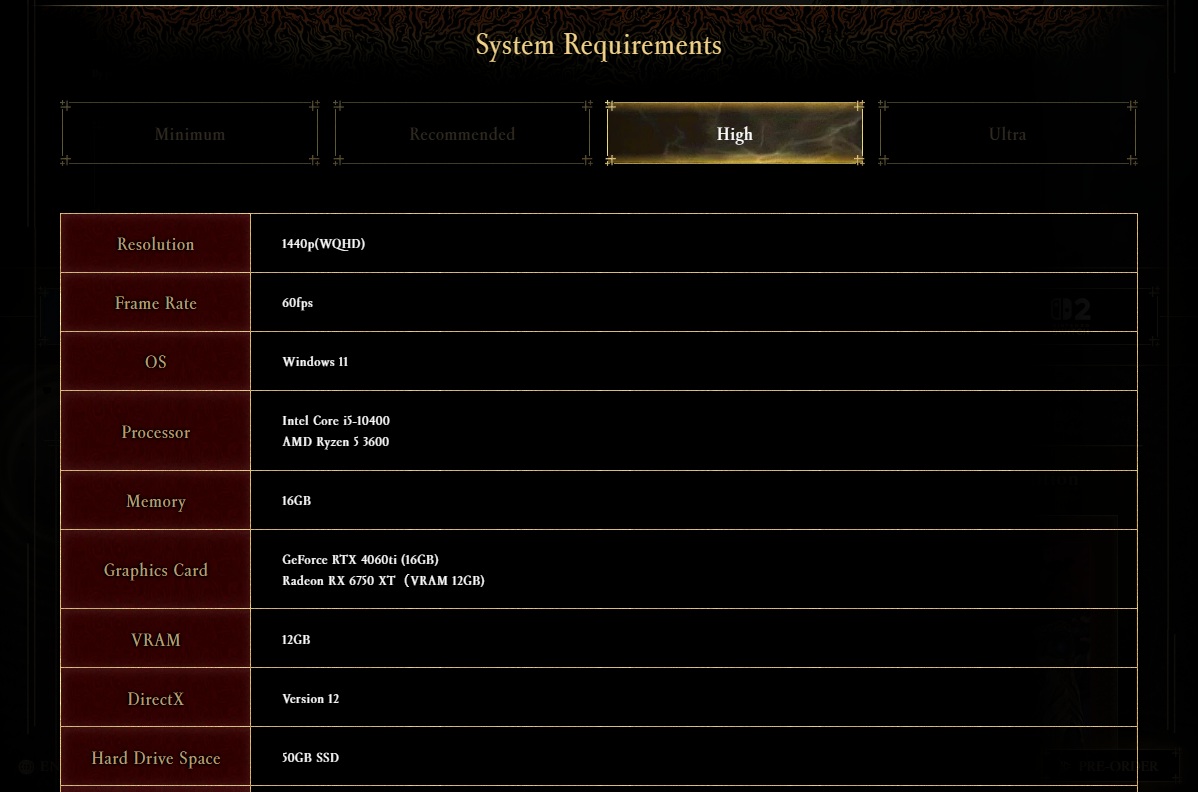Select the Version 12 value
Screen dimensions: 1198x792
[310, 698]
